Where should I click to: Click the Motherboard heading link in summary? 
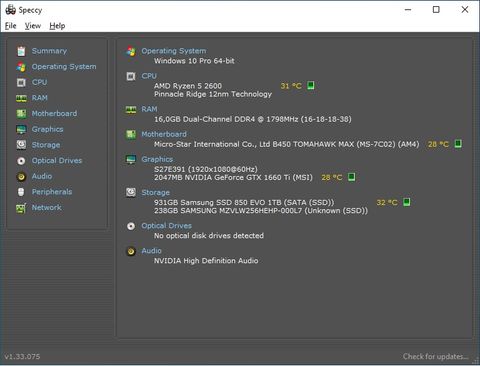point(164,134)
